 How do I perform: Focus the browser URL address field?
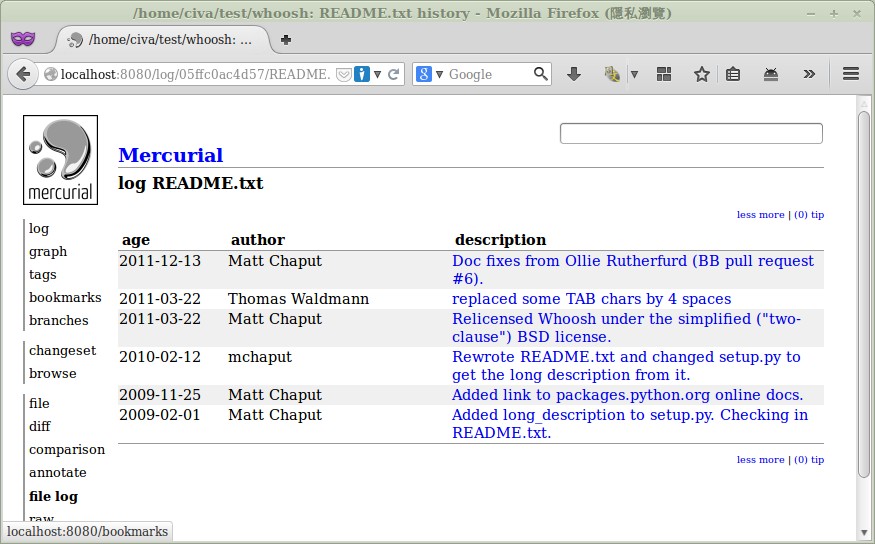pos(195,74)
